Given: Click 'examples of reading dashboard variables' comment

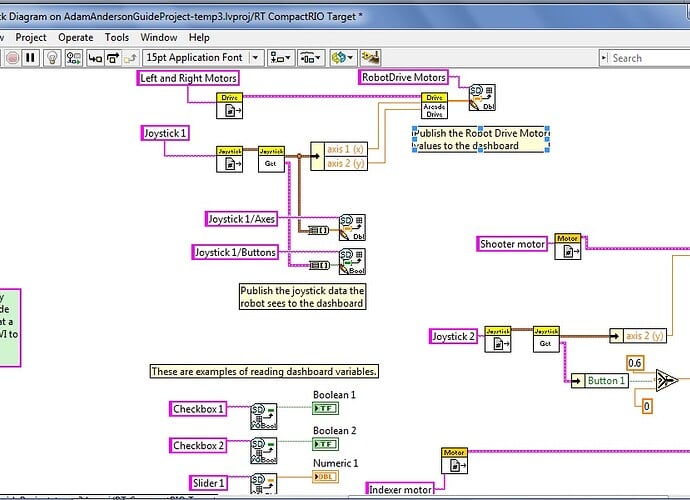Looking at the screenshot, I should (x=264, y=371).
